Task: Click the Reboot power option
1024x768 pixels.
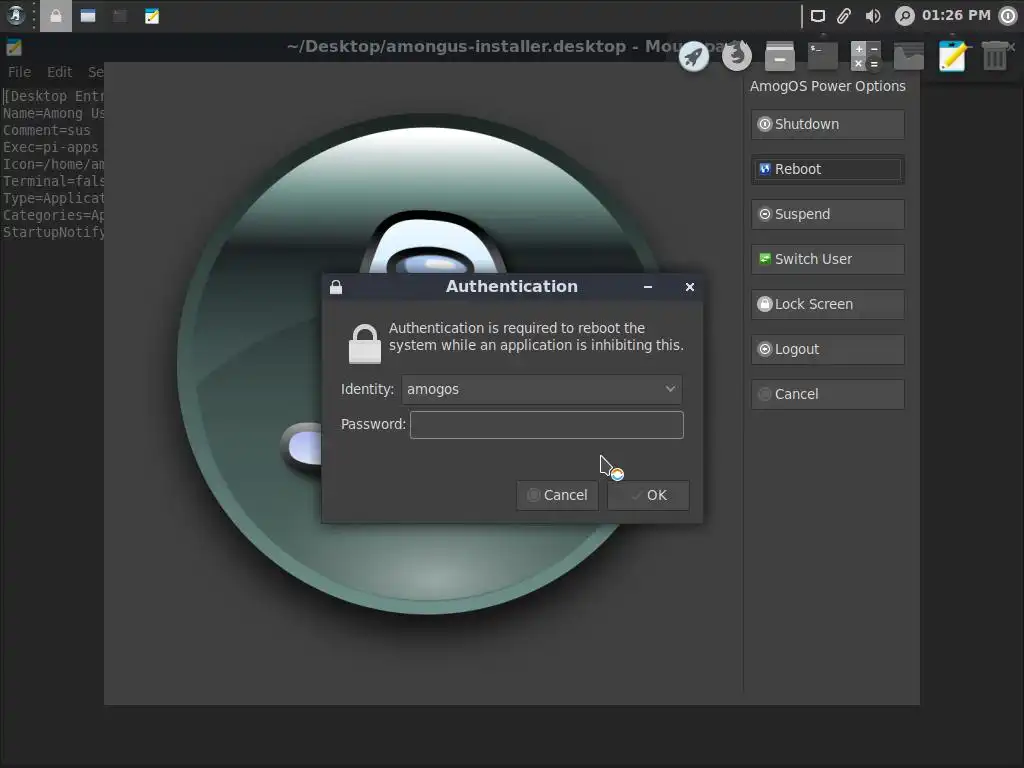Action: (827, 169)
